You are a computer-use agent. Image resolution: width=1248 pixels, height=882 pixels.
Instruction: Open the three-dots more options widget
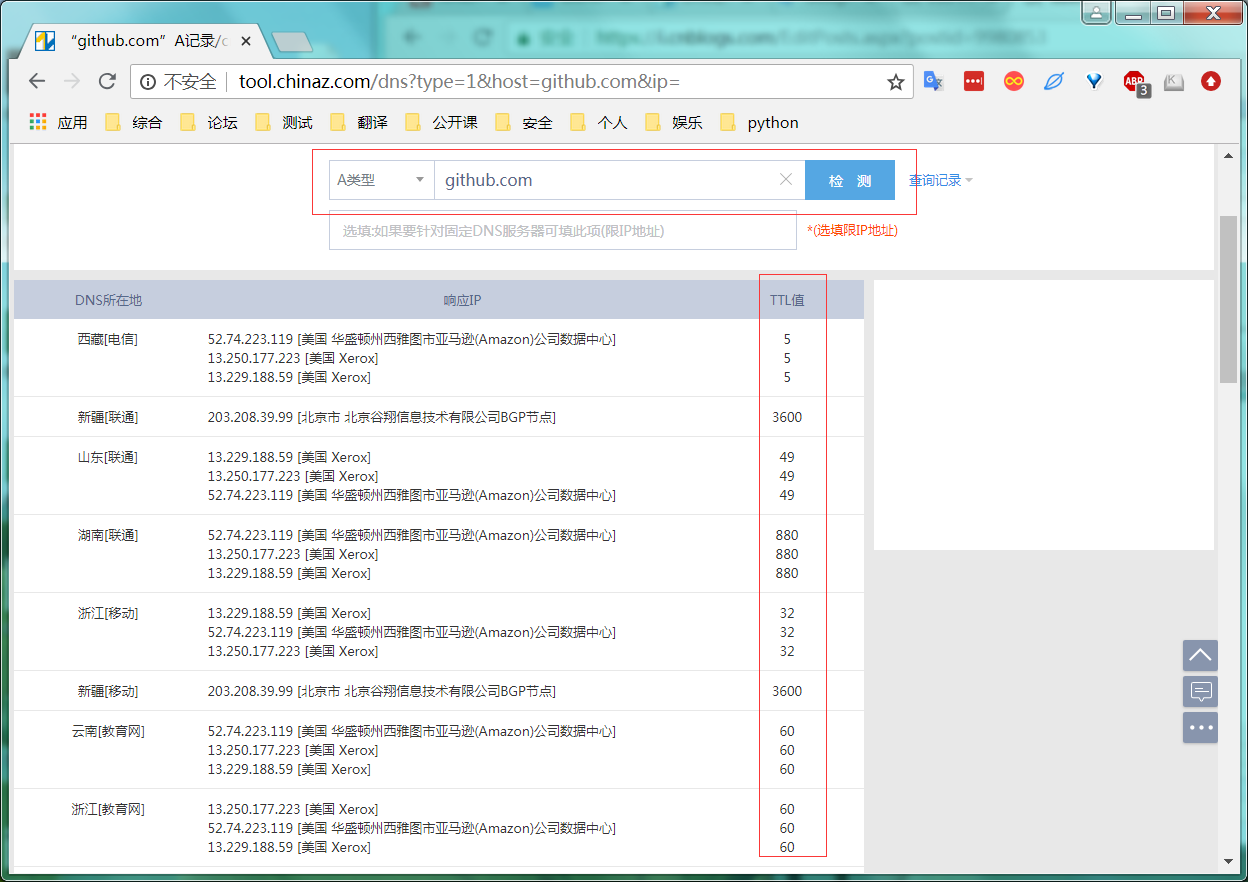1200,727
